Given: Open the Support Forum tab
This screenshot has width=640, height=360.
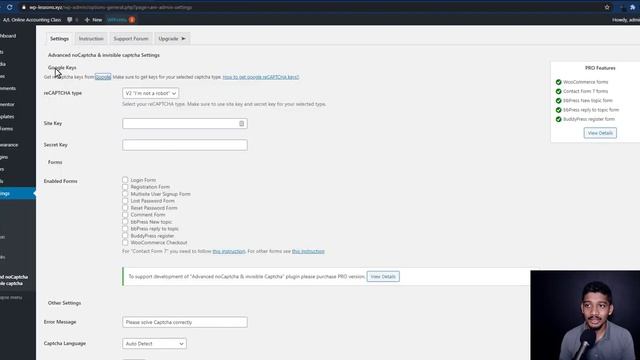Looking at the screenshot, I should click(x=131, y=38).
